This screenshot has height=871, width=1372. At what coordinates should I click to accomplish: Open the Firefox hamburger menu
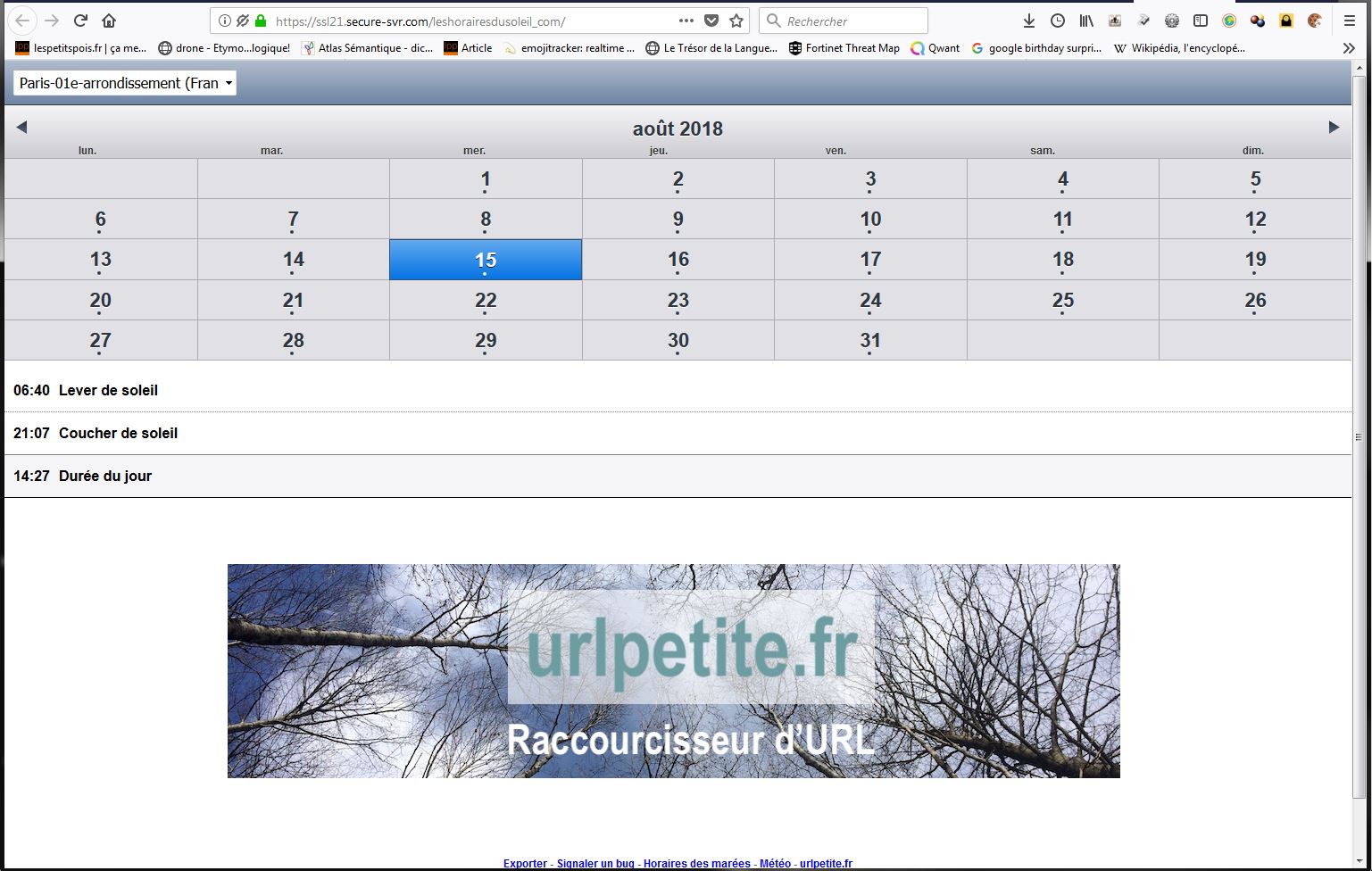coord(1349,21)
